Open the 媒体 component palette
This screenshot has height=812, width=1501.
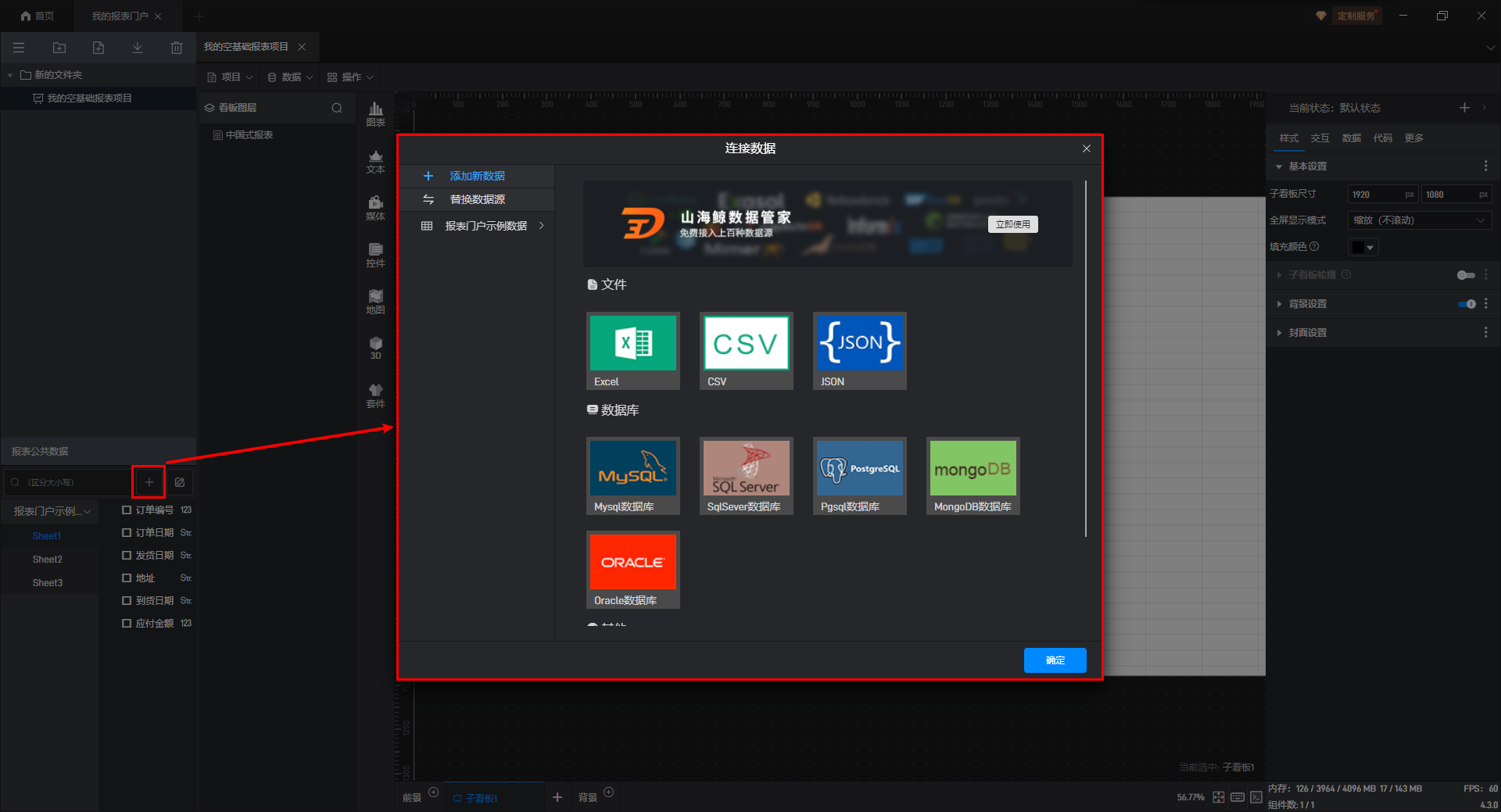tap(375, 209)
